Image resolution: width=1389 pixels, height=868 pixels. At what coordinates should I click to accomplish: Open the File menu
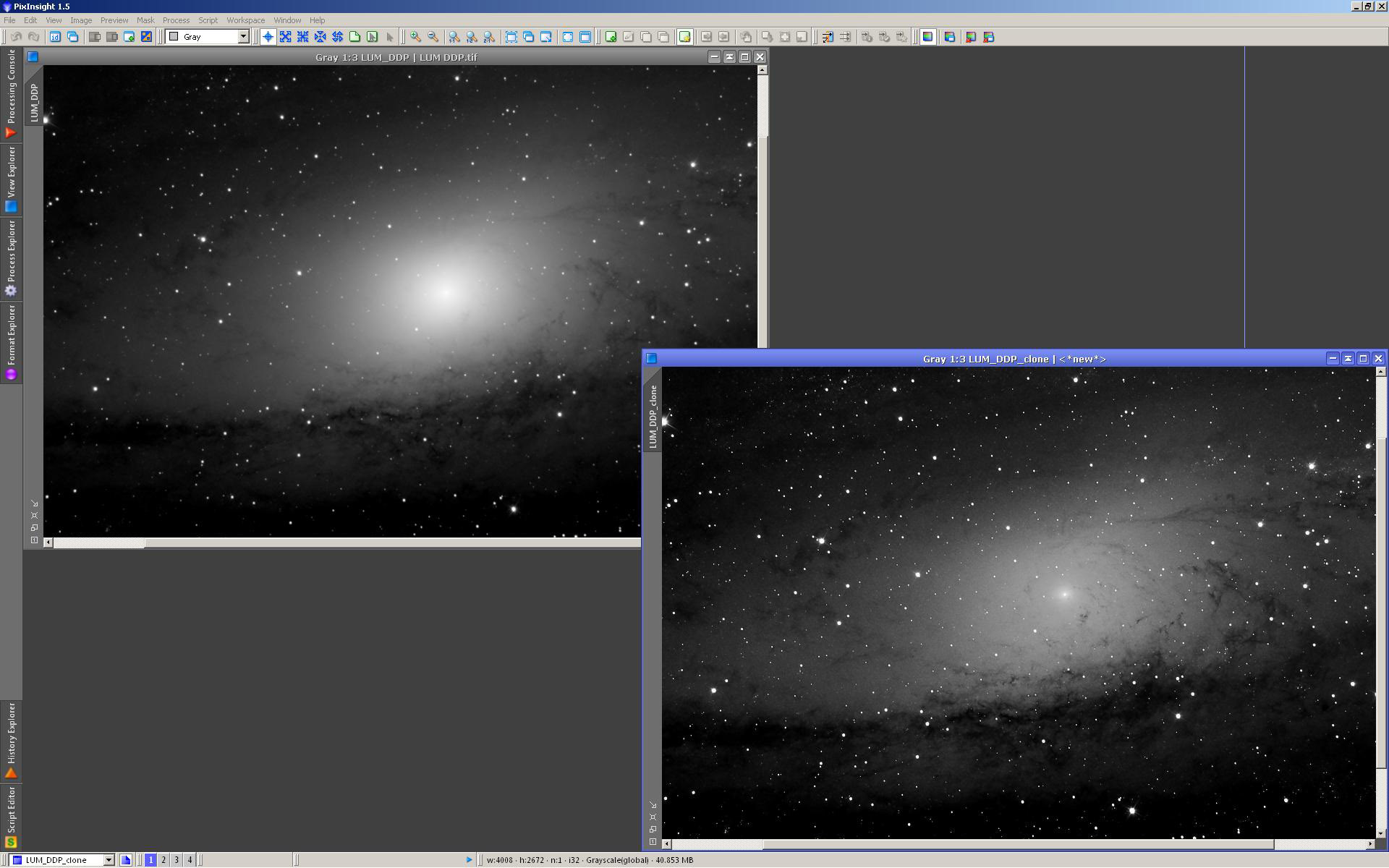(9, 20)
